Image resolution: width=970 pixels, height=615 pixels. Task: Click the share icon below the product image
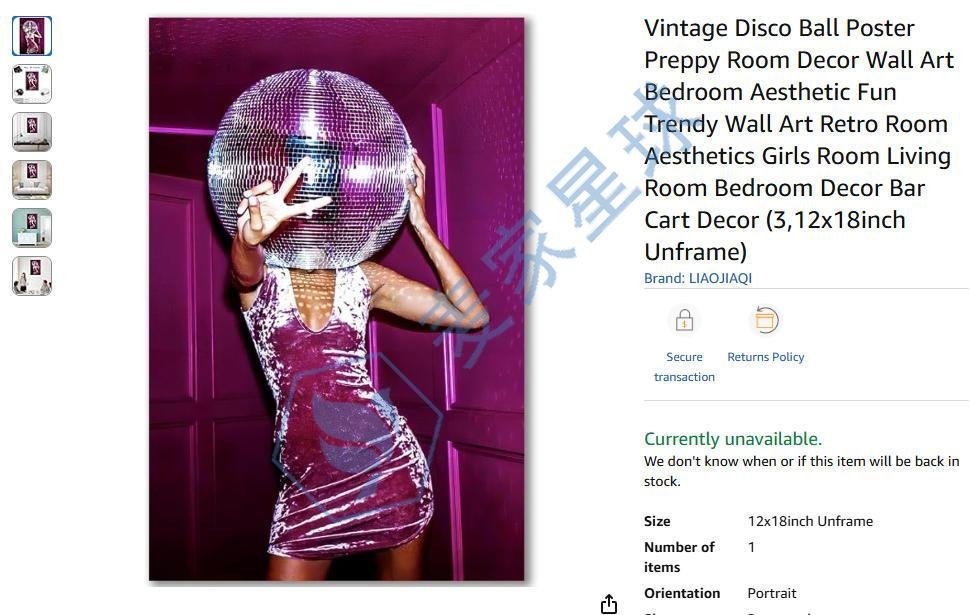click(609, 604)
